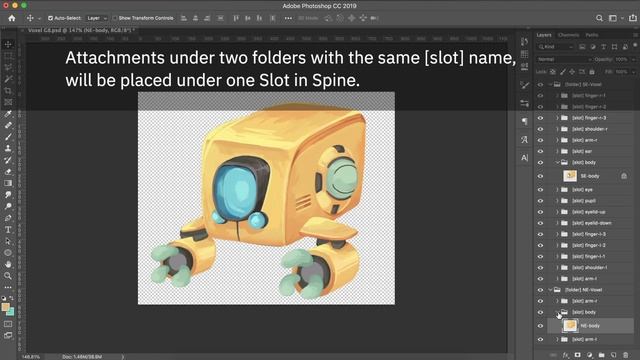Viewport: 640px width, 360px height.
Task: Click the Share icon at top right
Action: click(x=633, y=18)
